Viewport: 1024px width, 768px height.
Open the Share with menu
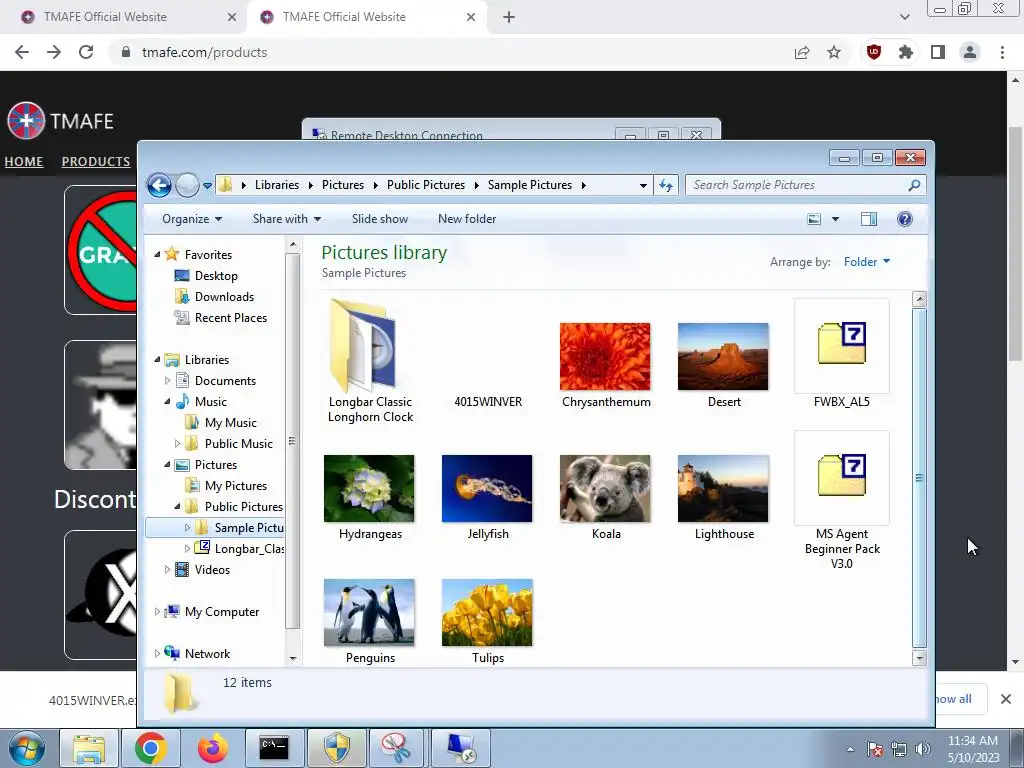[x=287, y=219]
